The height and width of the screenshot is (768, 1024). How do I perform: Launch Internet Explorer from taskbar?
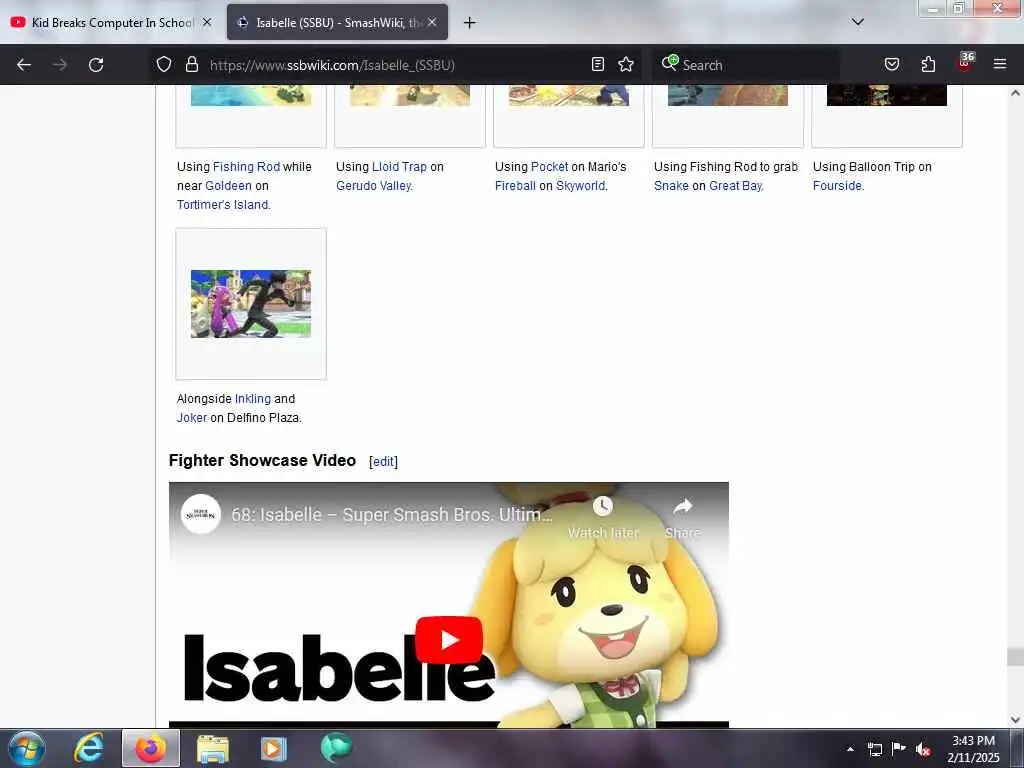point(88,748)
